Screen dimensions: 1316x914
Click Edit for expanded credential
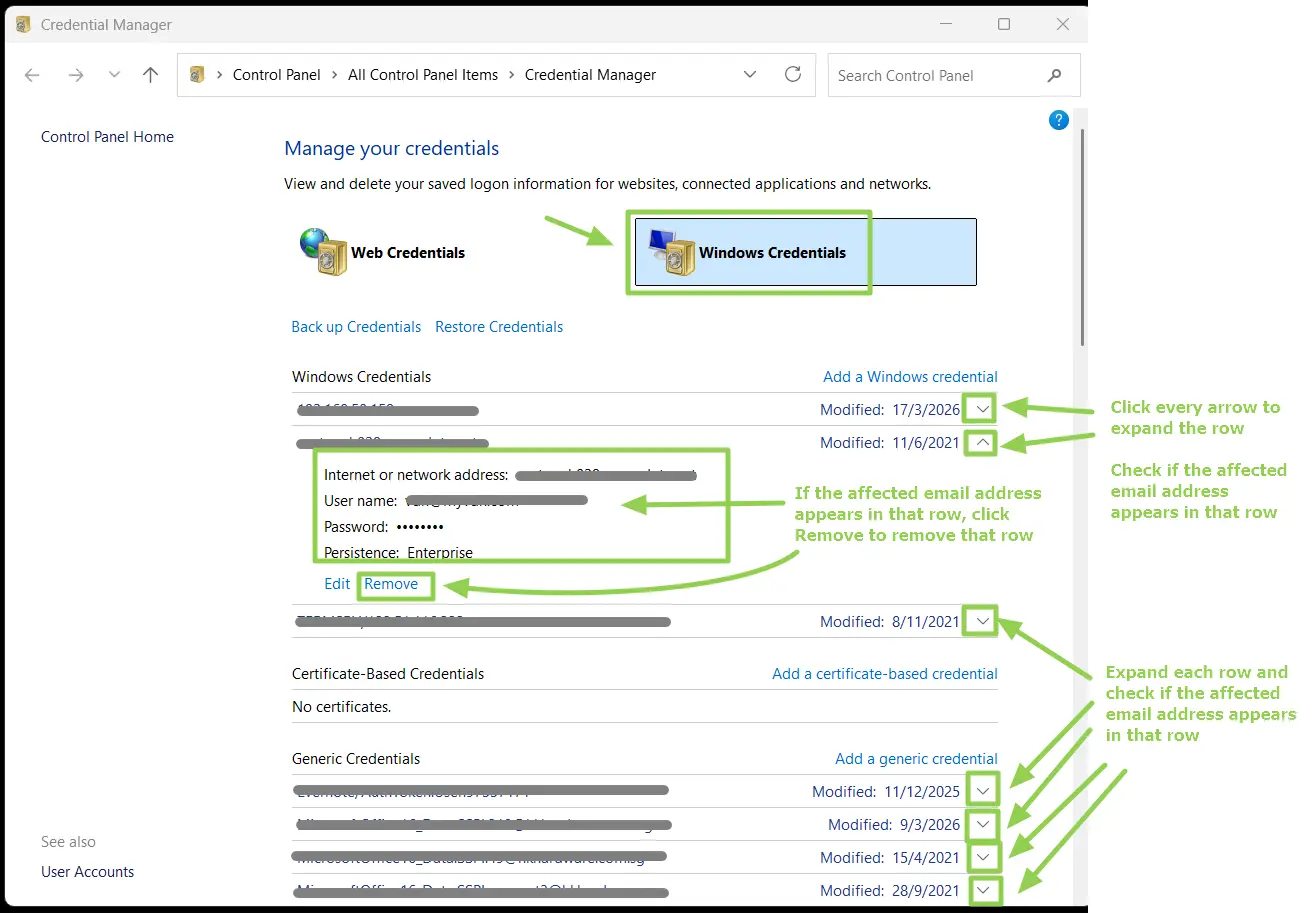coord(337,584)
